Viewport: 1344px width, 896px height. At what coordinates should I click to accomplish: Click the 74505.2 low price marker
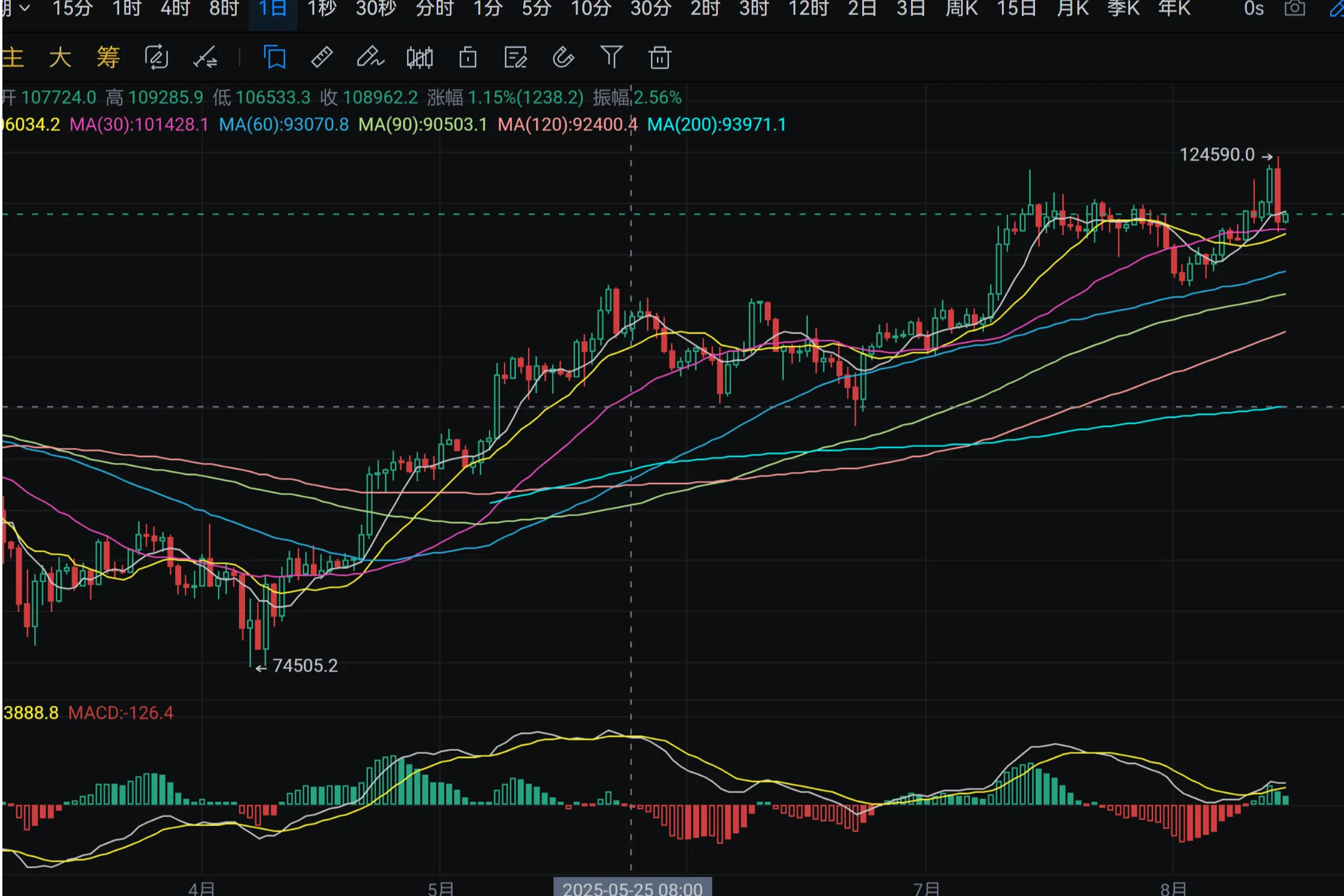tap(297, 666)
